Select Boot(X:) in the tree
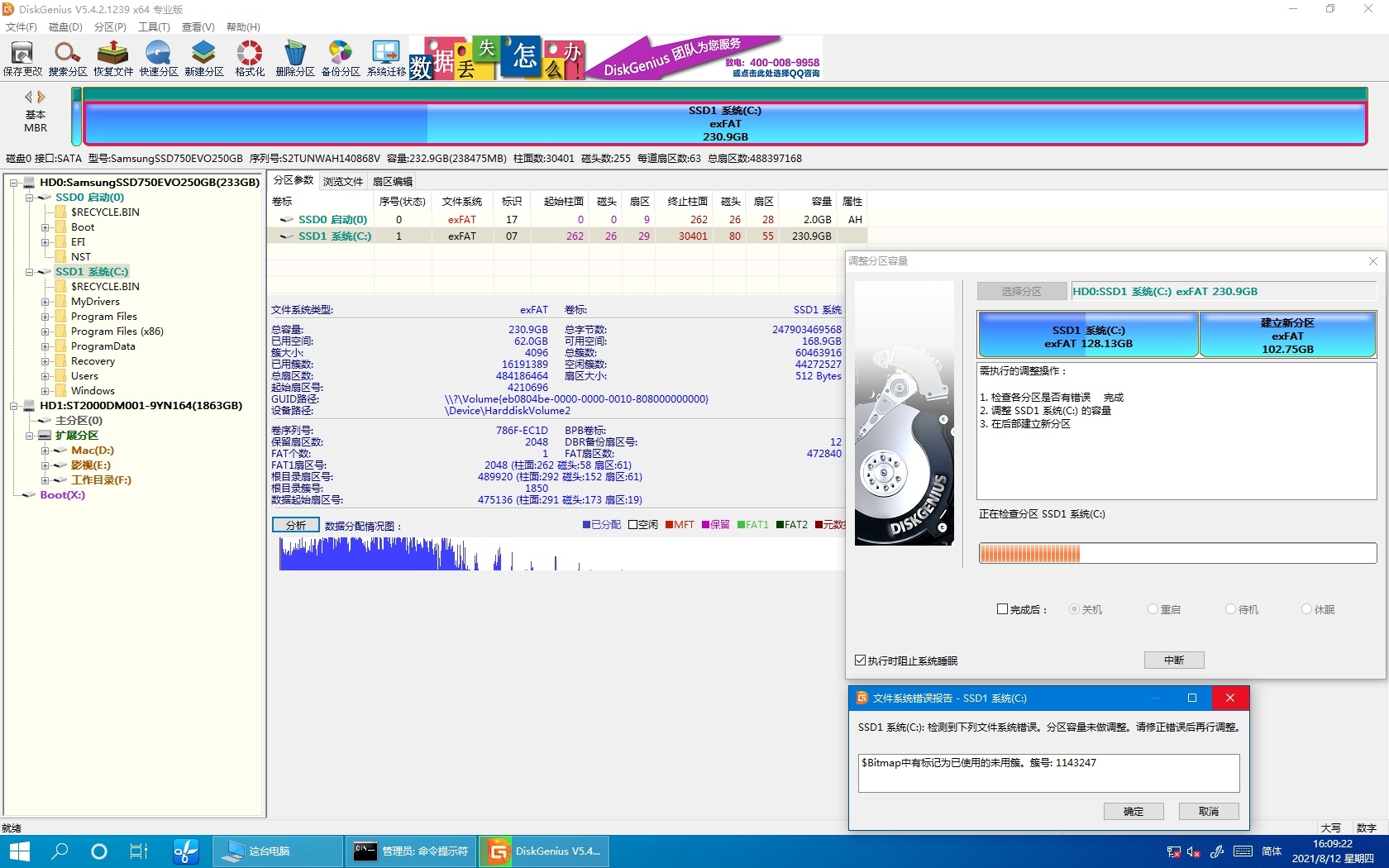Viewport: 1389px width, 868px height. pos(62,495)
